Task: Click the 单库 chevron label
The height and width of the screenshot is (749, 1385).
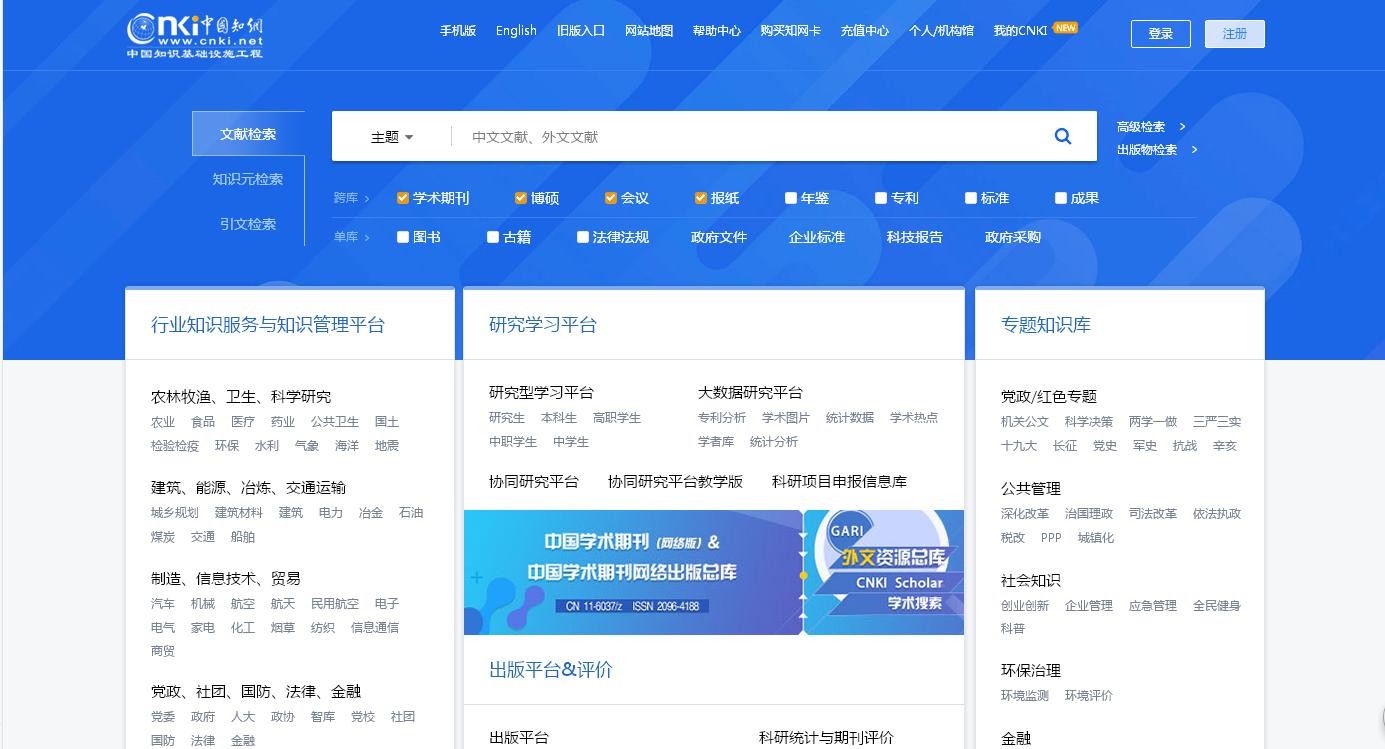Action: click(x=351, y=237)
